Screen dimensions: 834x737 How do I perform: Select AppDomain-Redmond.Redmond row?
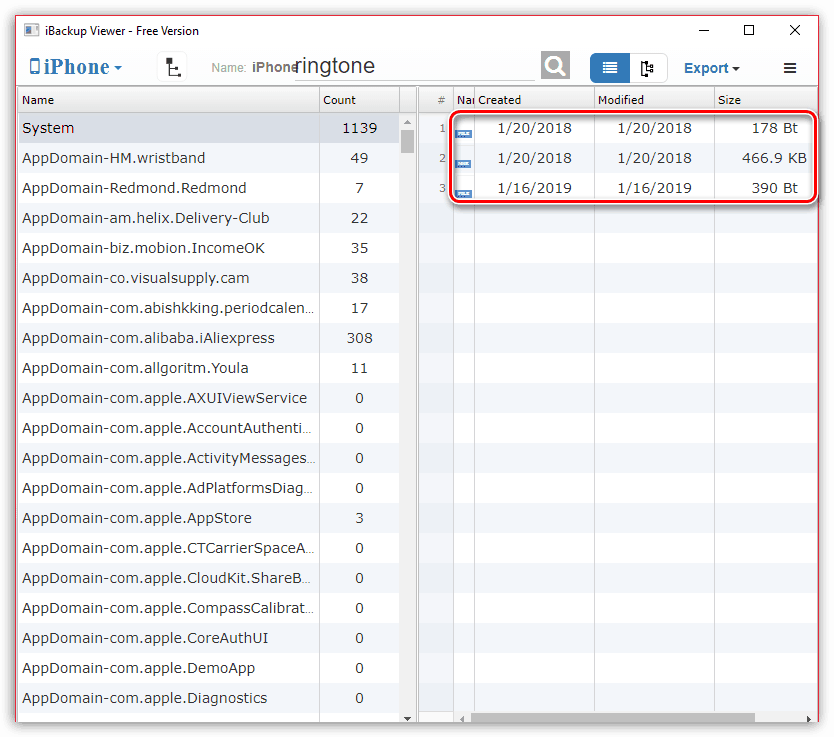[208, 188]
